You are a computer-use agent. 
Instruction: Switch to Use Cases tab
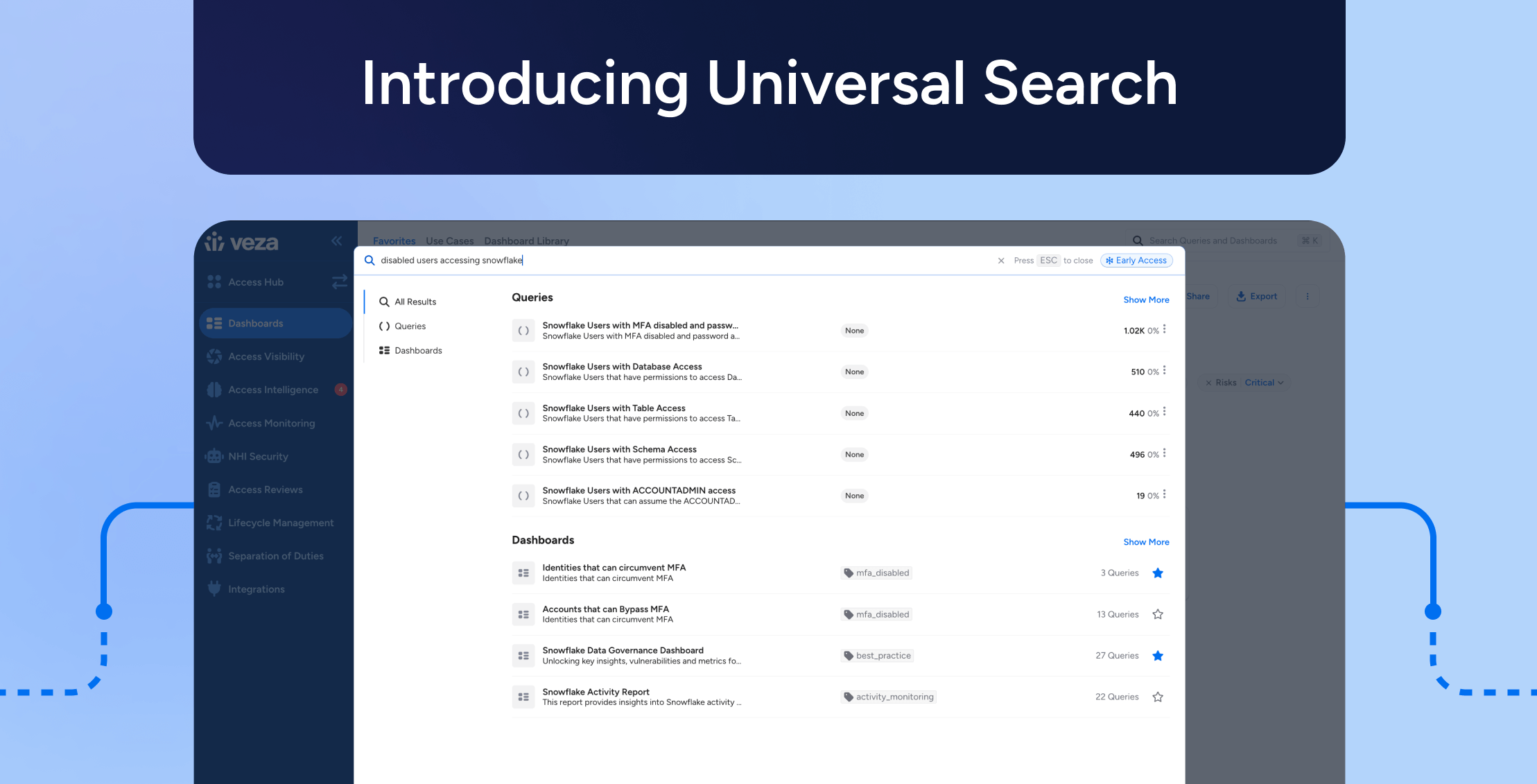tap(450, 241)
